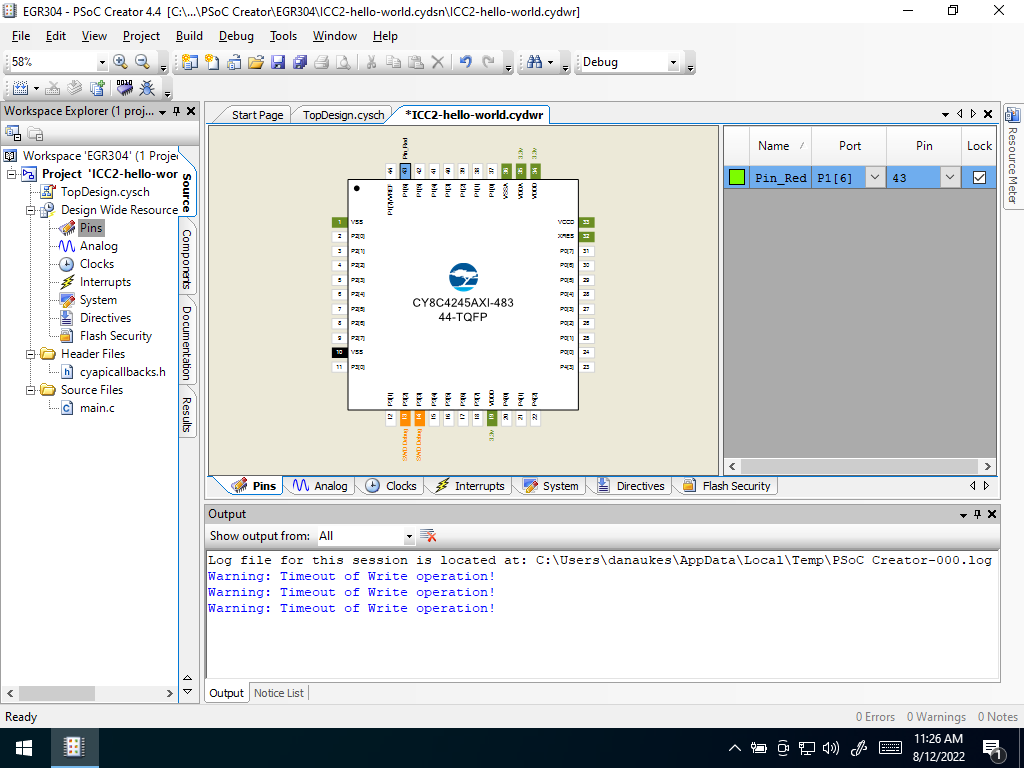The width and height of the screenshot is (1024, 768).
Task: Click the Open file folder icon
Action: tap(256, 62)
